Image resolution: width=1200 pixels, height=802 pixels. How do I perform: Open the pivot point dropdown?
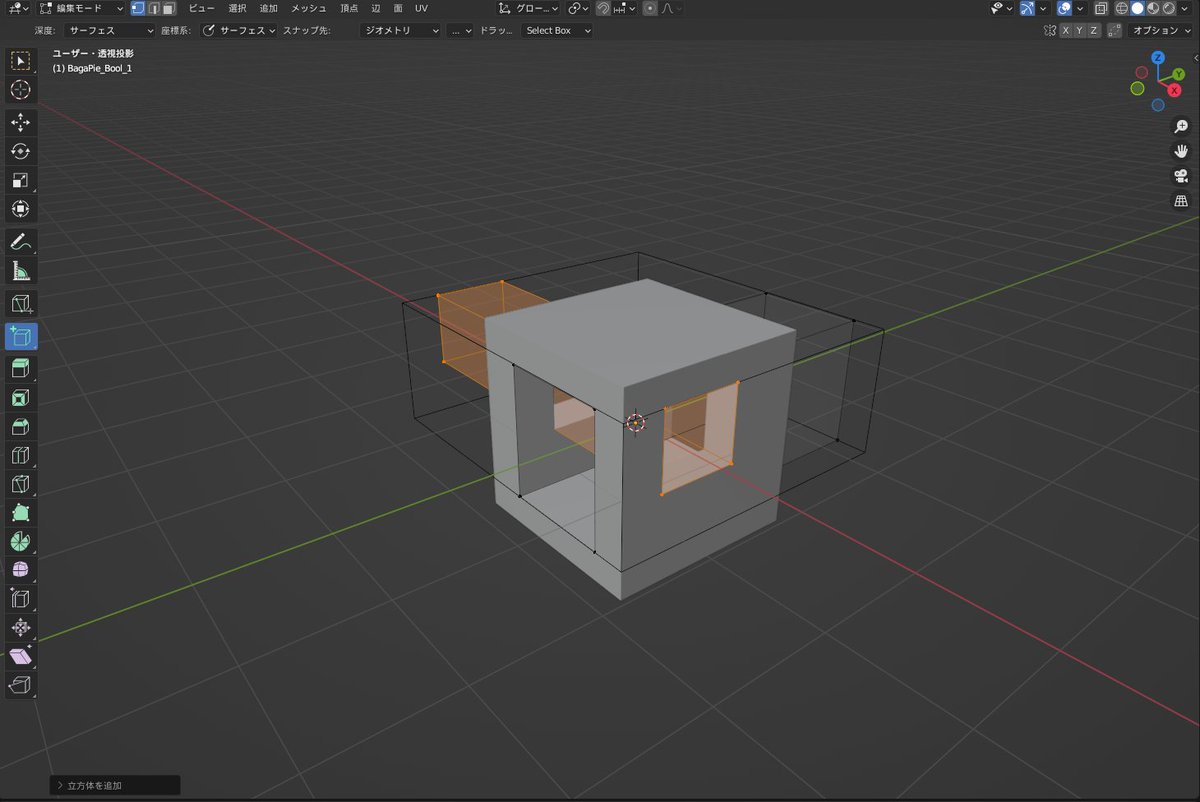[x=578, y=8]
